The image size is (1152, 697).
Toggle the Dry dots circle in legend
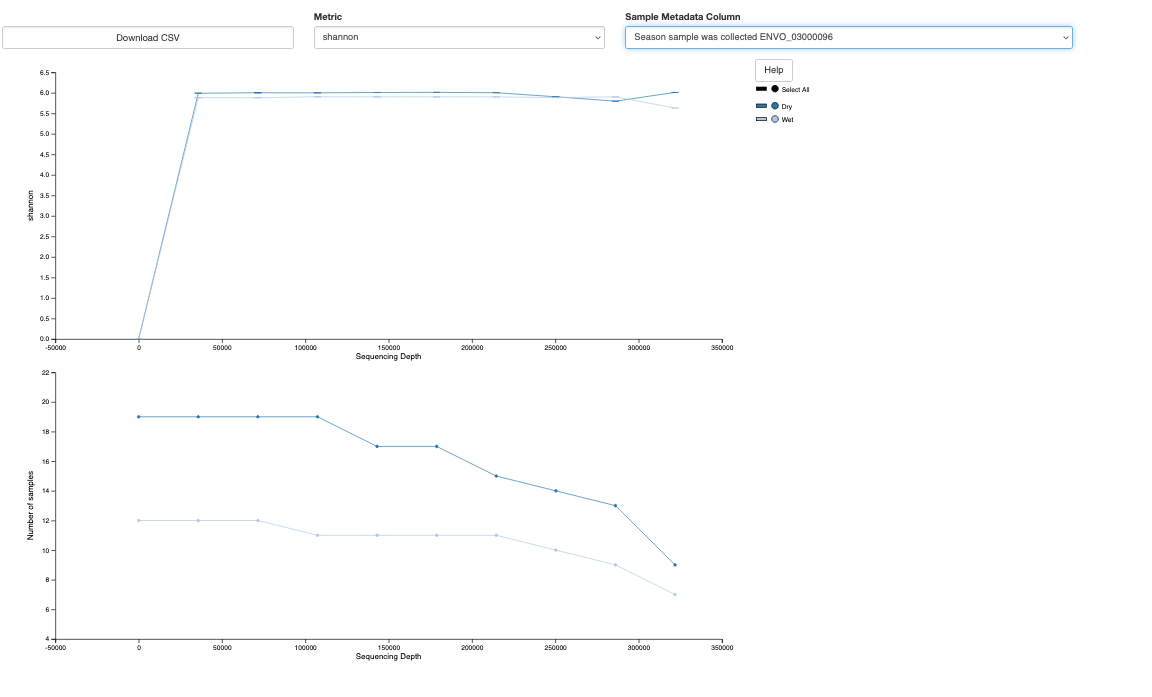(x=775, y=105)
